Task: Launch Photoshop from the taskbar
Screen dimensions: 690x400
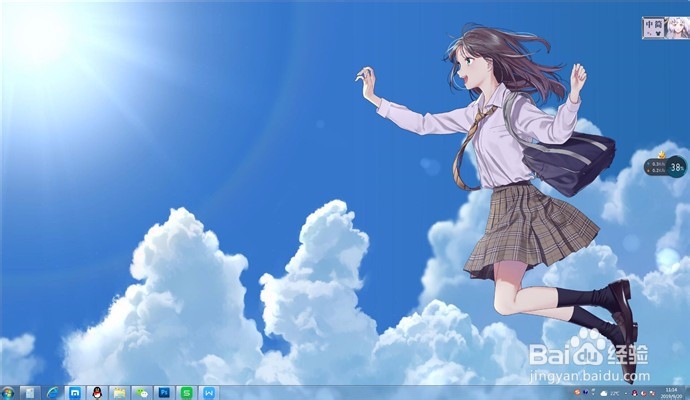Action: point(165,393)
